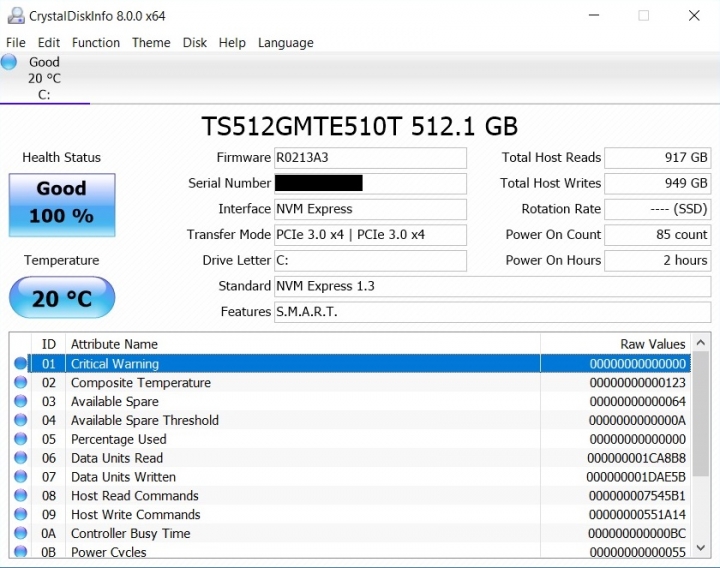
Task: Select the Composite Temperature attribute name
Action: point(141,382)
